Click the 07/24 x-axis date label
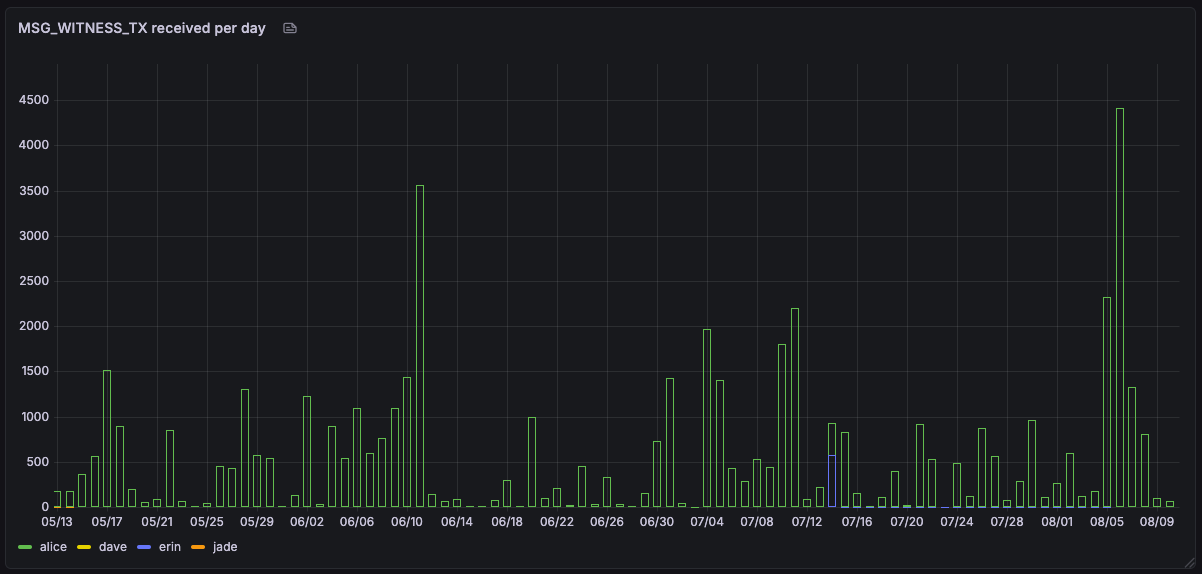Image resolution: width=1202 pixels, height=574 pixels. click(x=957, y=521)
